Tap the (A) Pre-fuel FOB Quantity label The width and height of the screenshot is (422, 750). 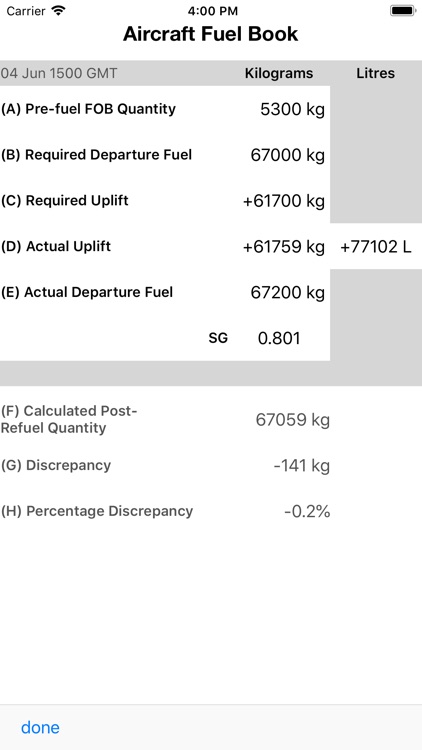point(89,109)
